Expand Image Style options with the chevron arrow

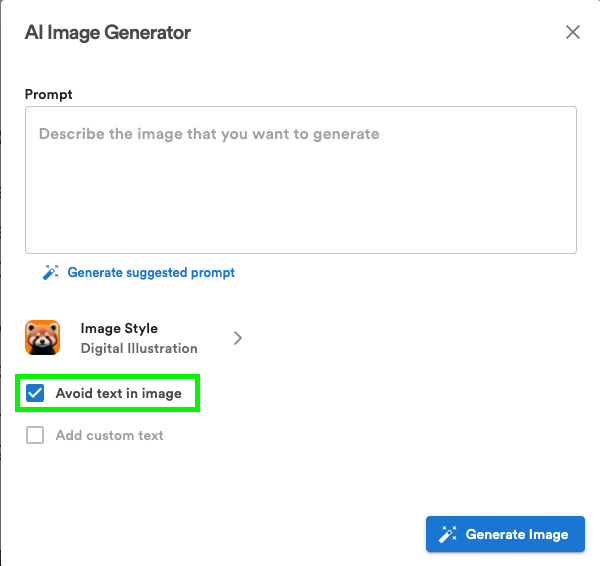click(238, 338)
